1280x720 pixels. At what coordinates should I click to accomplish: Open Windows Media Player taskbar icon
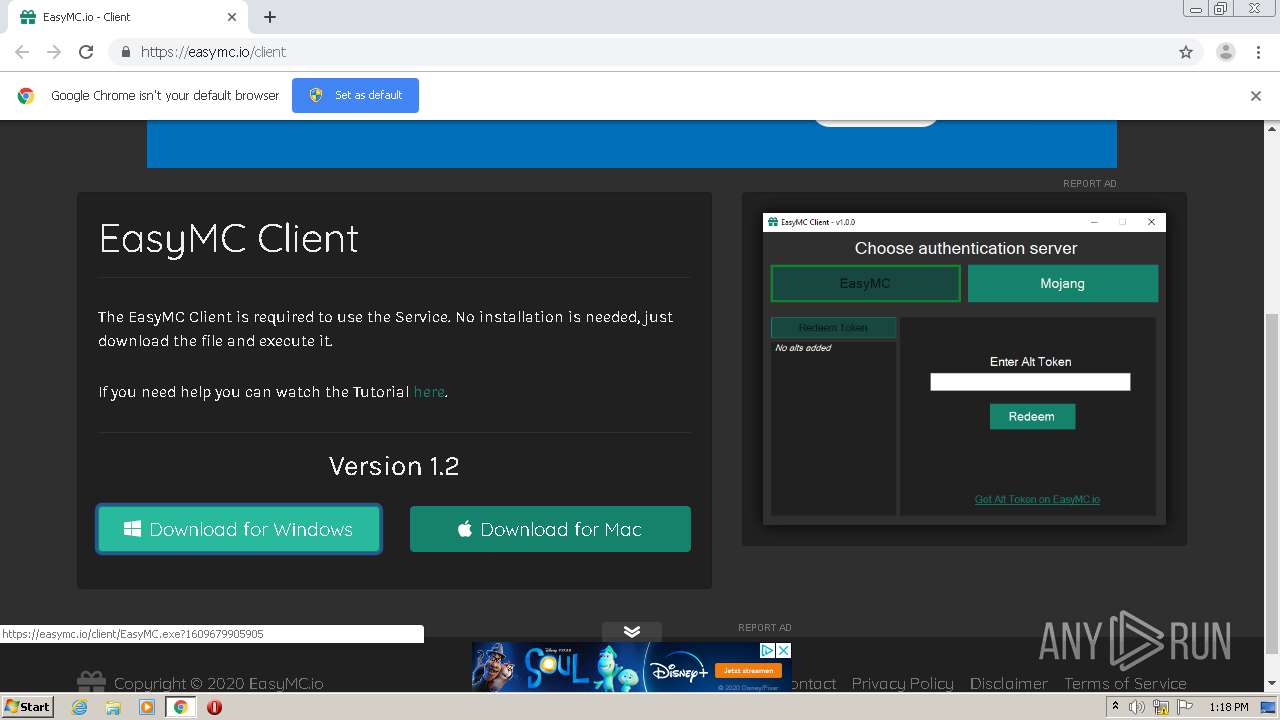coord(147,707)
